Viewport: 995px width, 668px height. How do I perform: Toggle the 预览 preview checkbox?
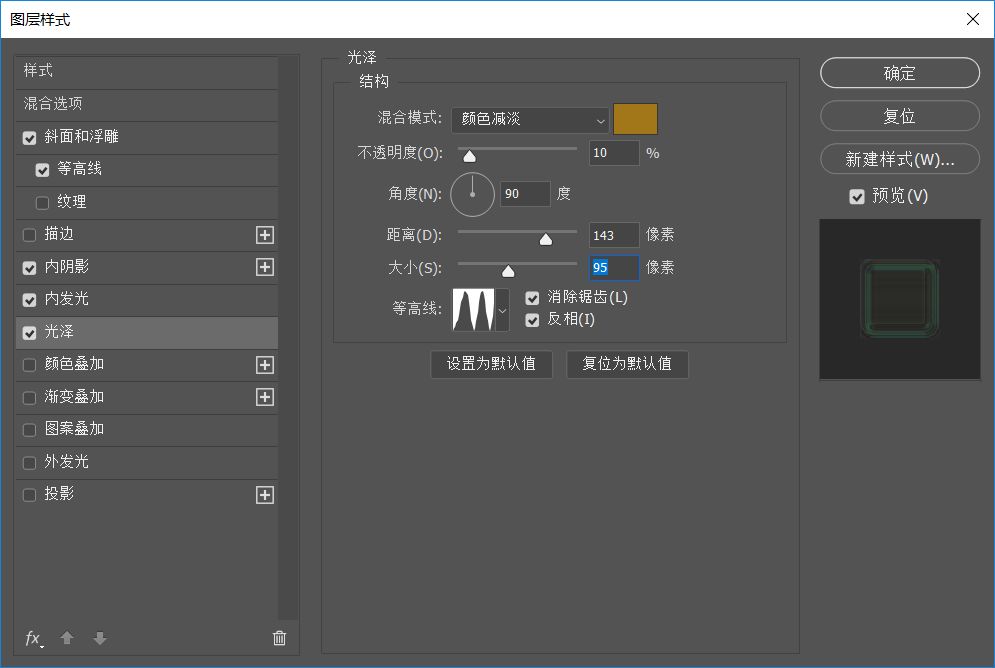[857, 197]
